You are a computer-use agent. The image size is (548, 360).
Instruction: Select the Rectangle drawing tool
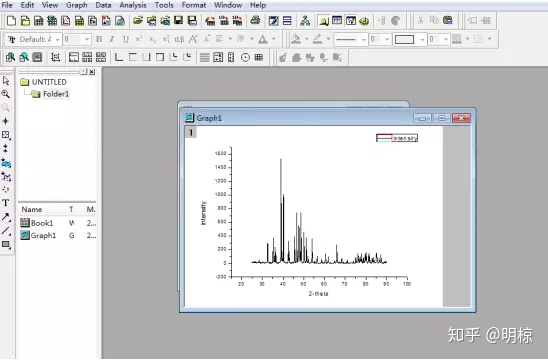(6, 244)
